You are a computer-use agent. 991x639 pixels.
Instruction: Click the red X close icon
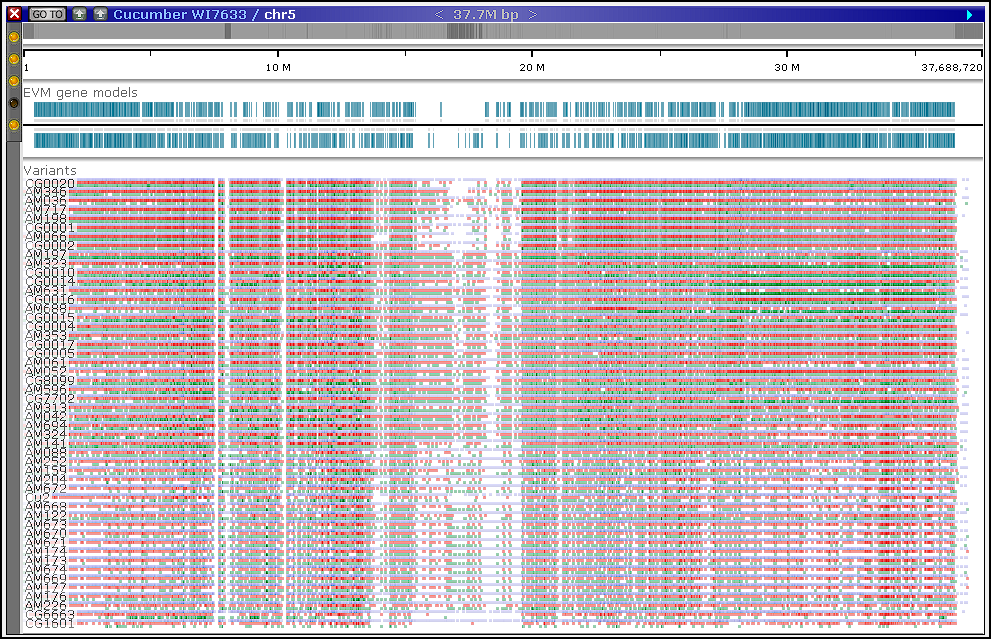14,14
